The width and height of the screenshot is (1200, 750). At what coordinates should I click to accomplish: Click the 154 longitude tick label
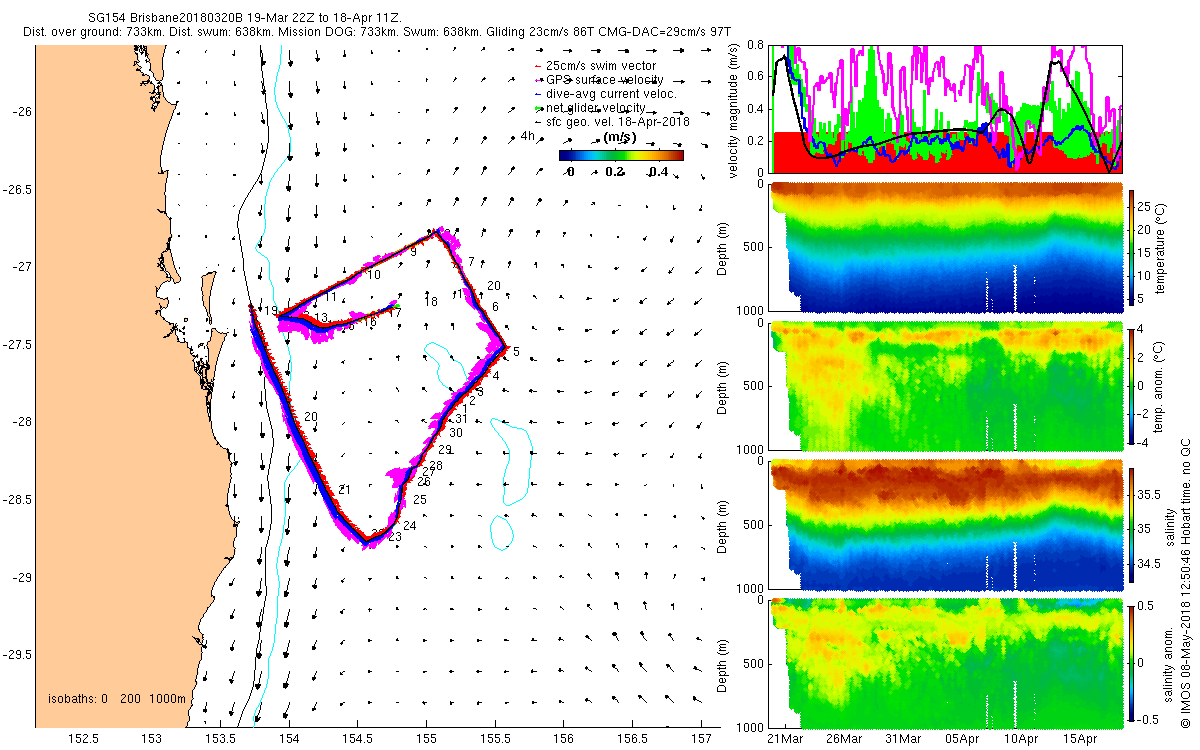(289, 739)
